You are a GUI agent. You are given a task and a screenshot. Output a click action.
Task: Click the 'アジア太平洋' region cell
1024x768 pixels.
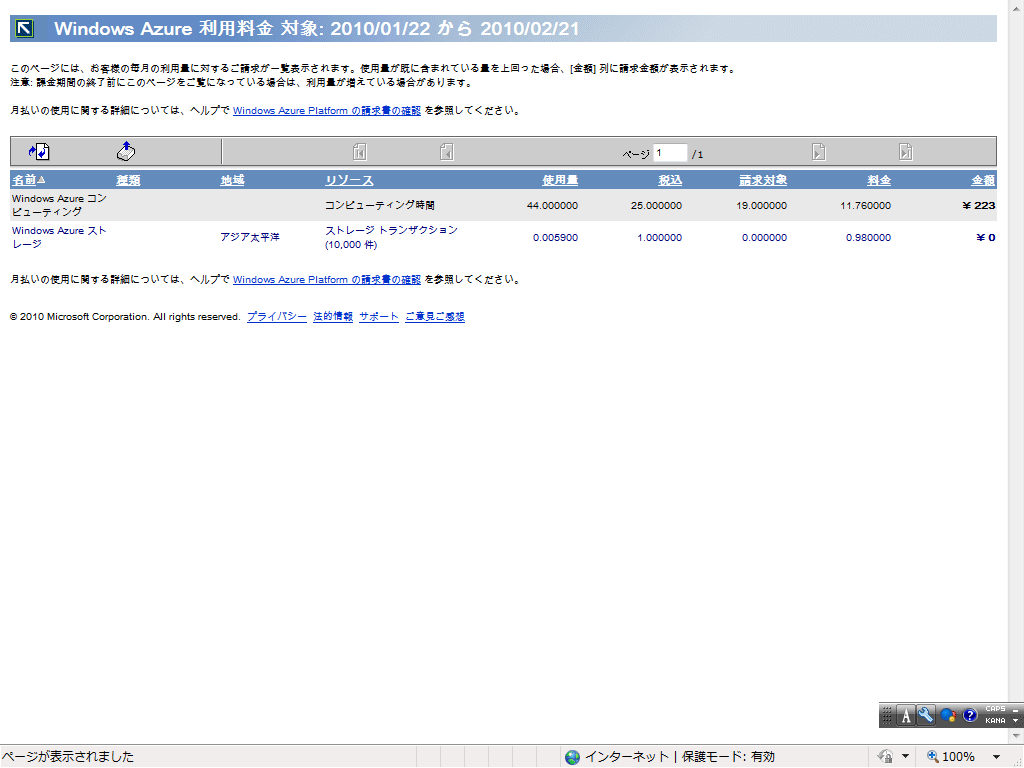250,237
